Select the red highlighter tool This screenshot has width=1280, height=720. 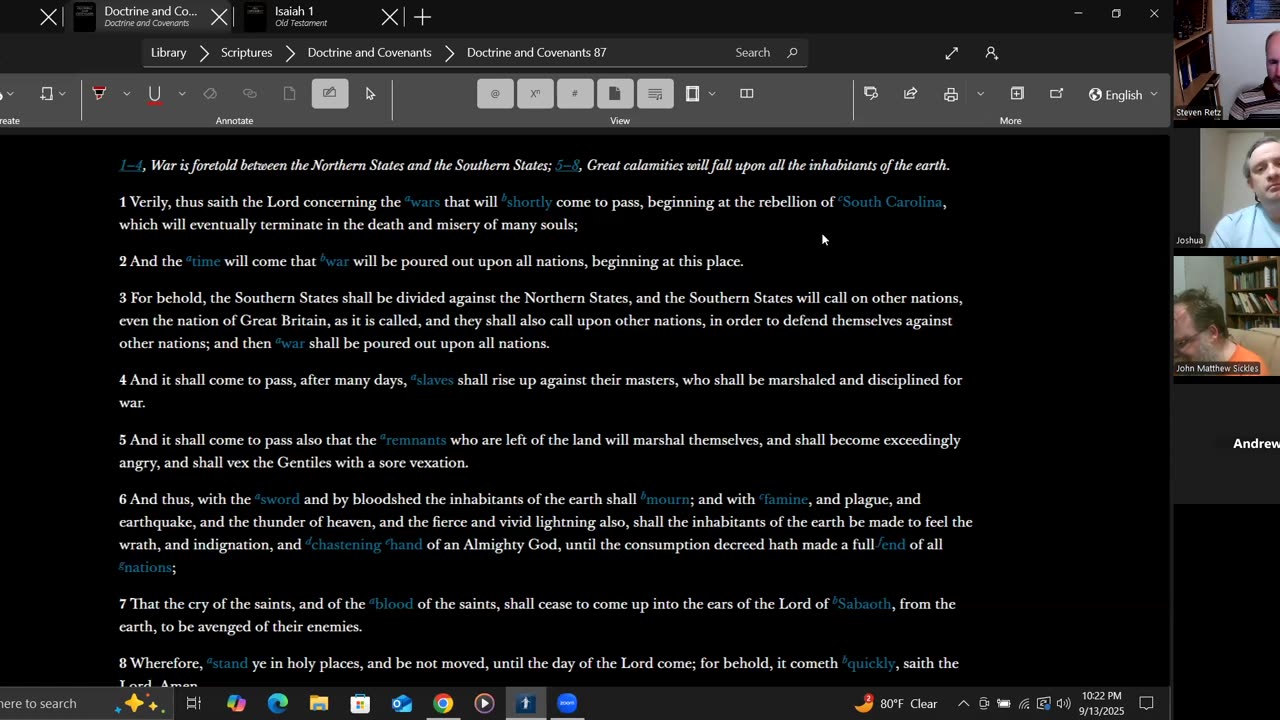coord(99,93)
